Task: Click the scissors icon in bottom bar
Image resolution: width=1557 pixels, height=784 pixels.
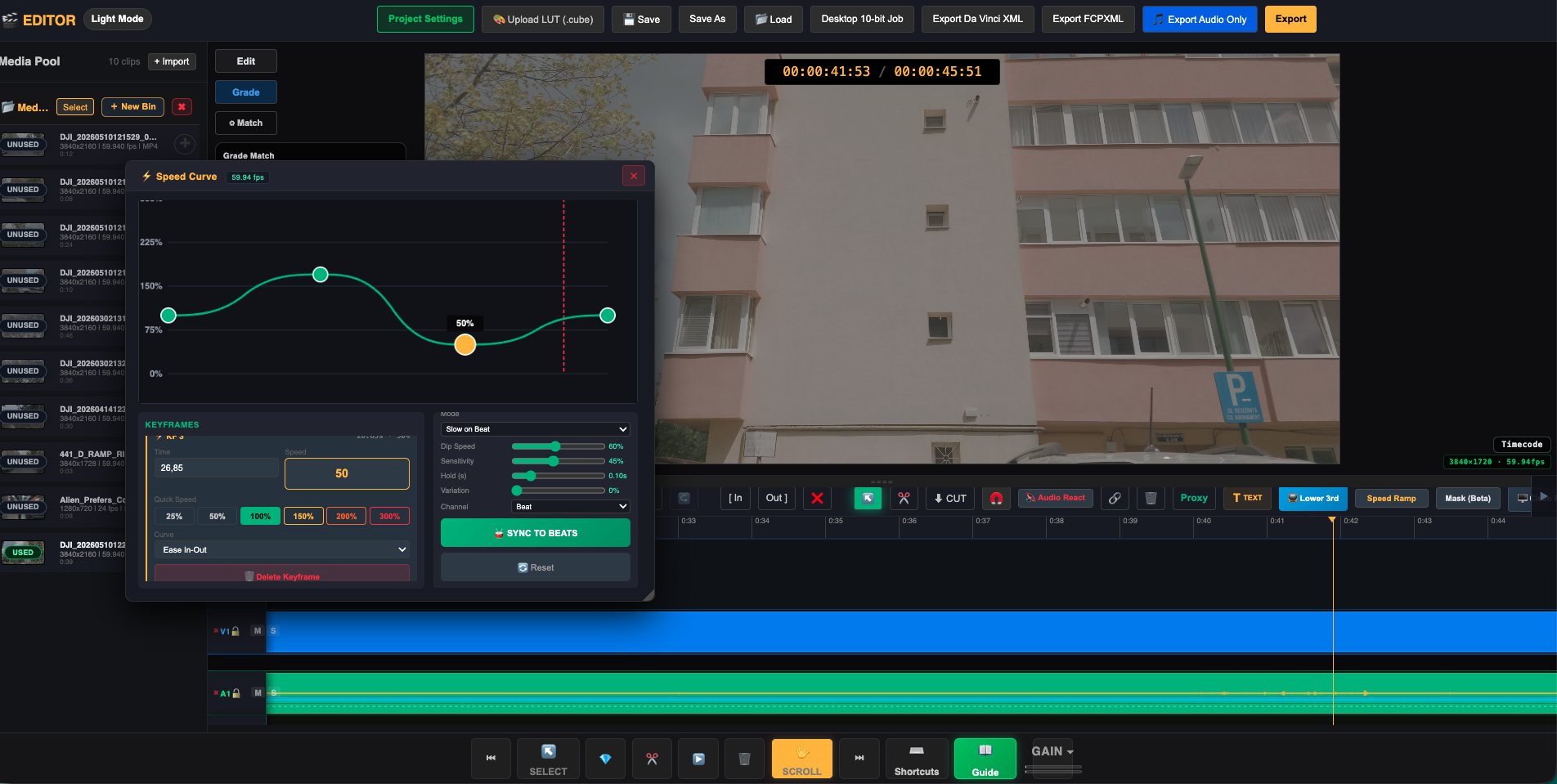Action: point(652,759)
